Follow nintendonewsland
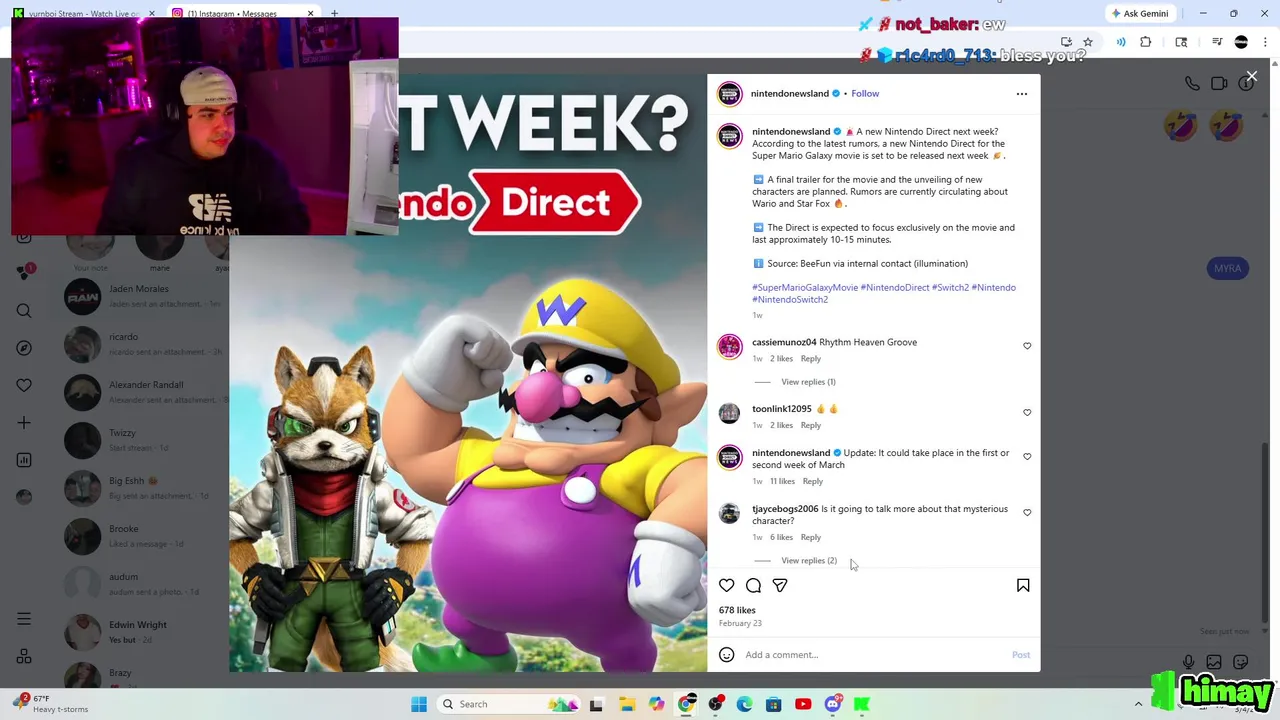1280x720 pixels. pyautogui.click(x=865, y=94)
